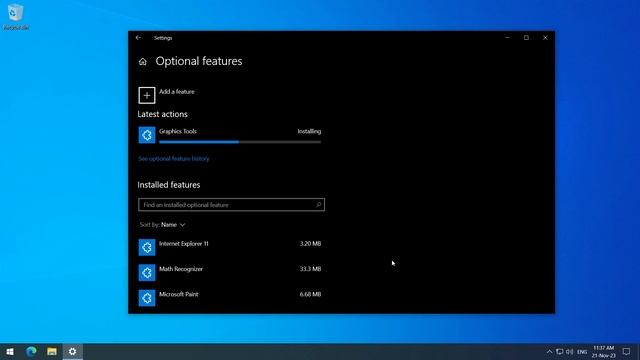Click the 6.68 MB size value
Viewport: 640px width, 360px height.
310,294
